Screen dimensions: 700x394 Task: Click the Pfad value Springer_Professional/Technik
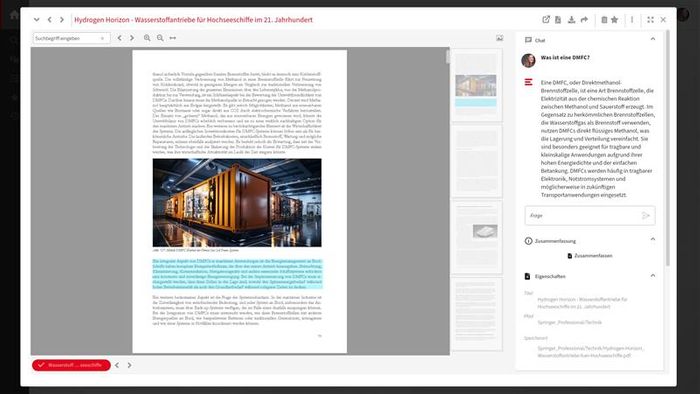coord(569,322)
